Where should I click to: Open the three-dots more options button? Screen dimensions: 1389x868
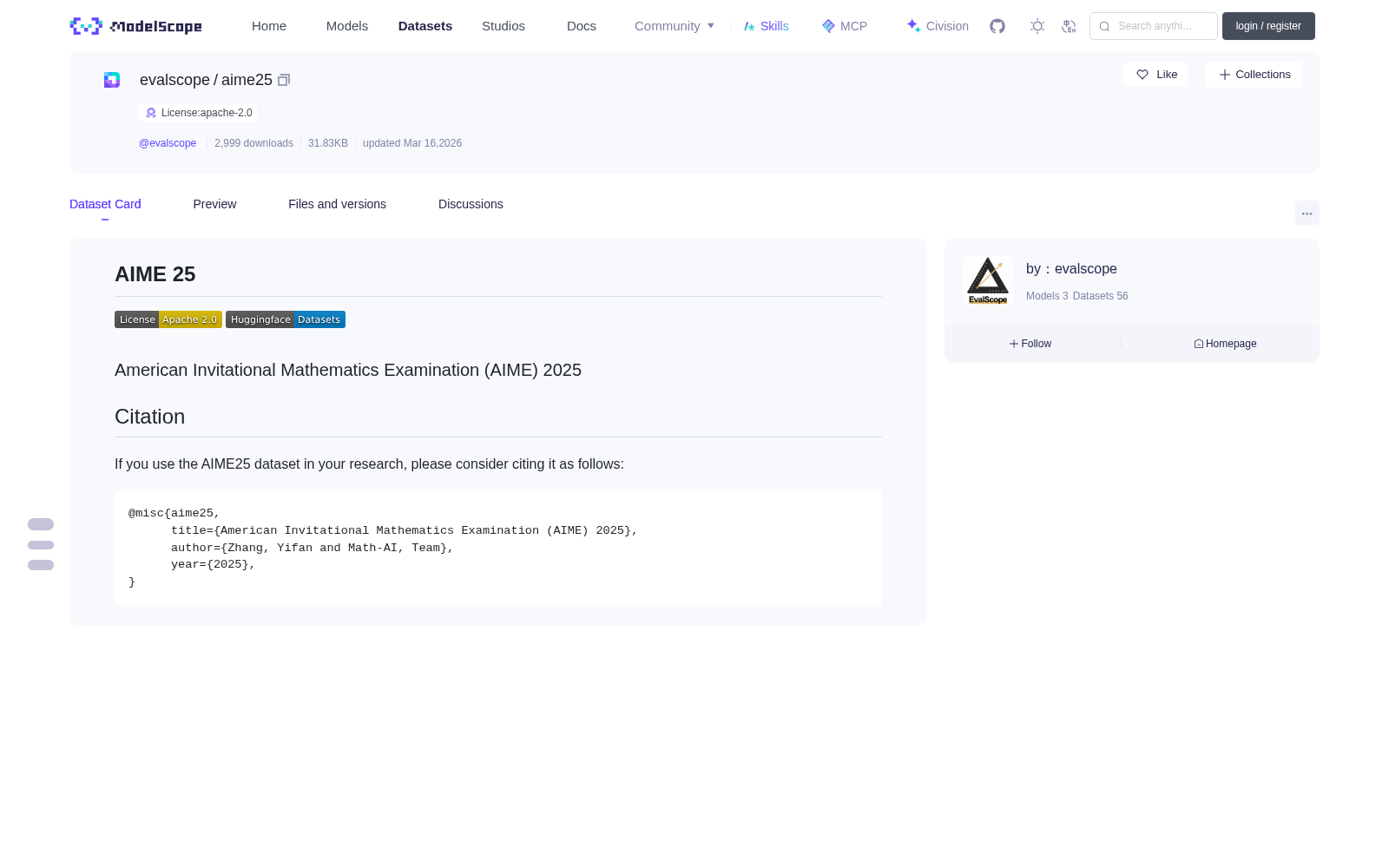[1307, 213]
